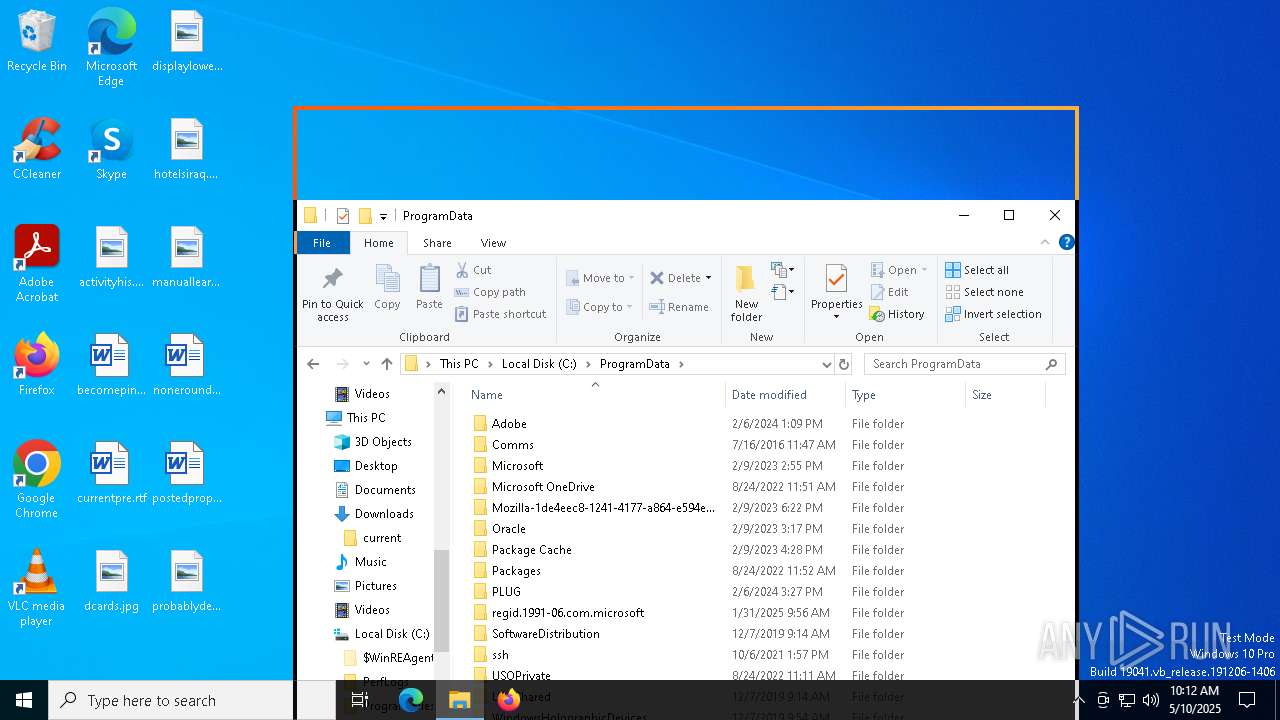Click Invert selection in ribbon

click(993, 314)
